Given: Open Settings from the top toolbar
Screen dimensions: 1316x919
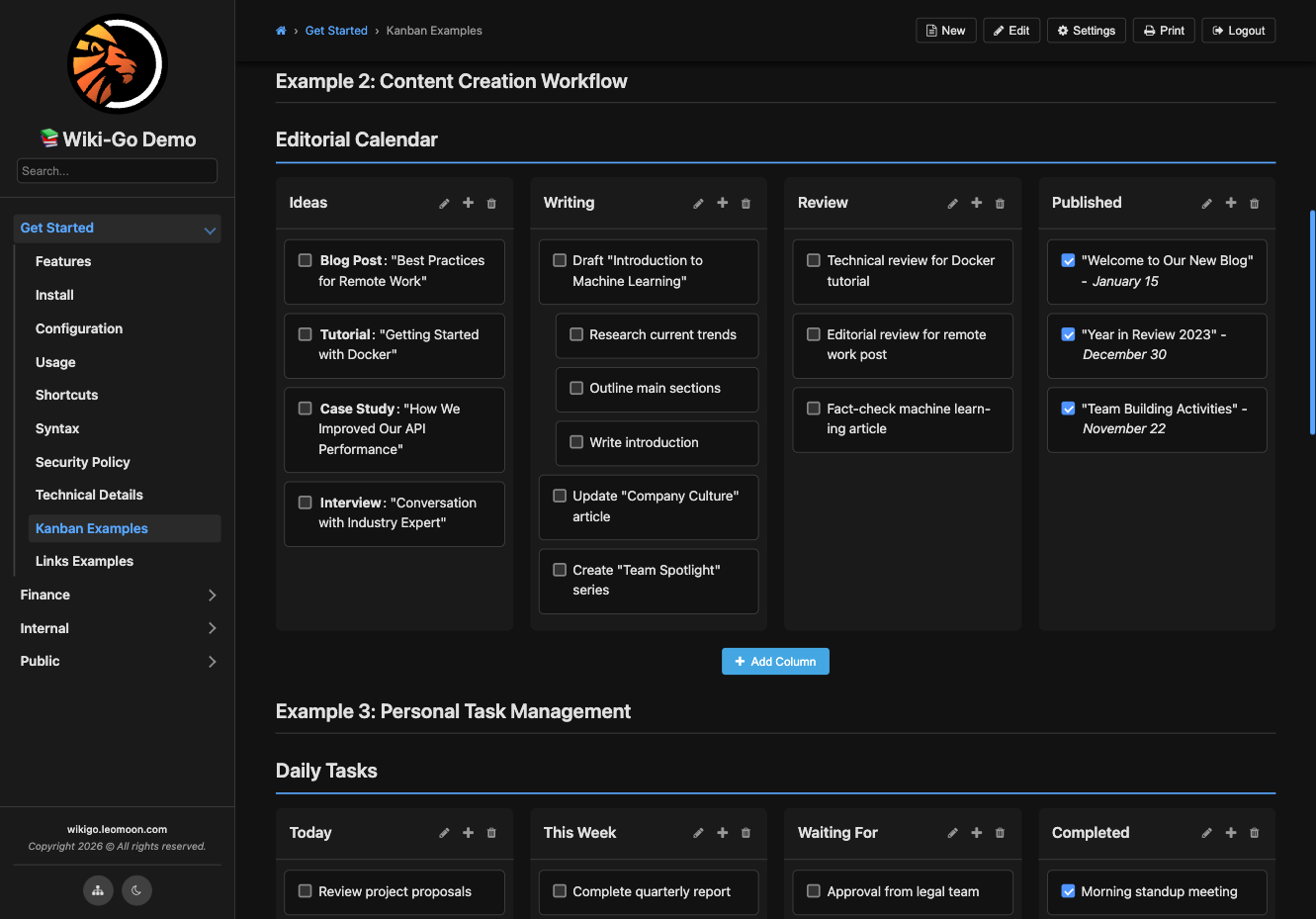Looking at the screenshot, I should pos(1087,31).
